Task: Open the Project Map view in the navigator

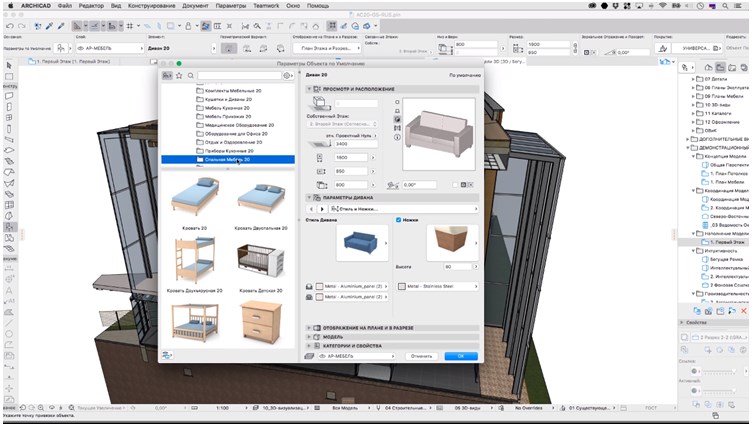Action: tap(708, 68)
